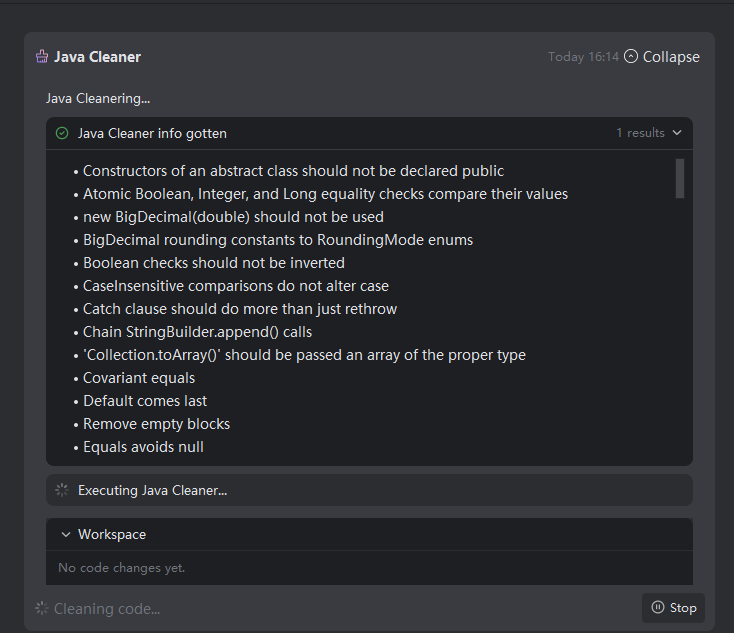The width and height of the screenshot is (734, 633).
Task: Click the green checkmark success icon
Action: pyautogui.click(x=62, y=133)
